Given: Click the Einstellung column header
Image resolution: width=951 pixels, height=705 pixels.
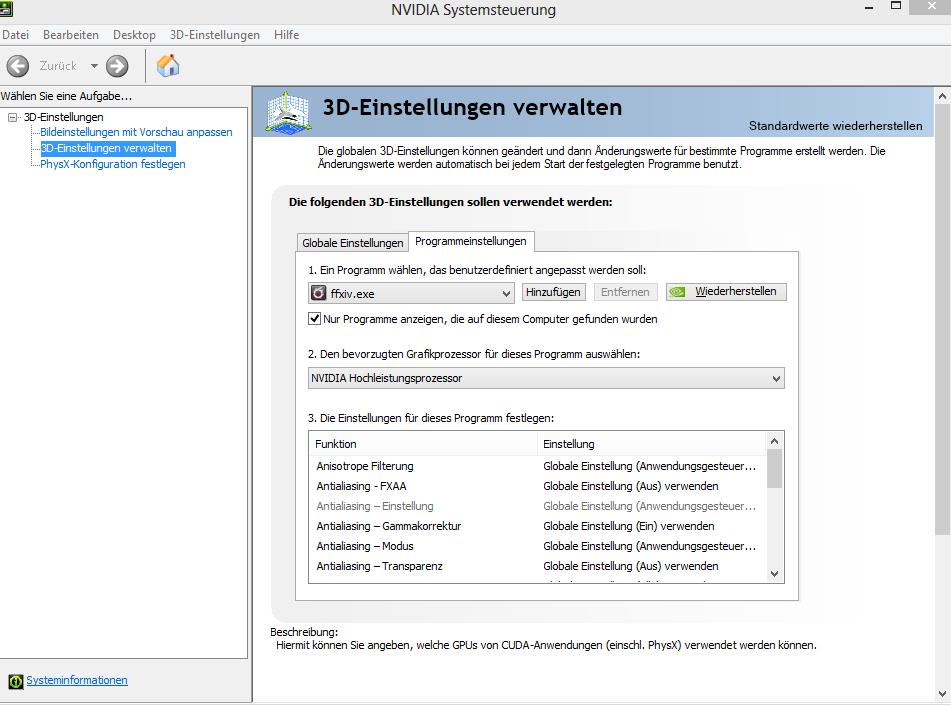Looking at the screenshot, I should (x=652, y=444).
